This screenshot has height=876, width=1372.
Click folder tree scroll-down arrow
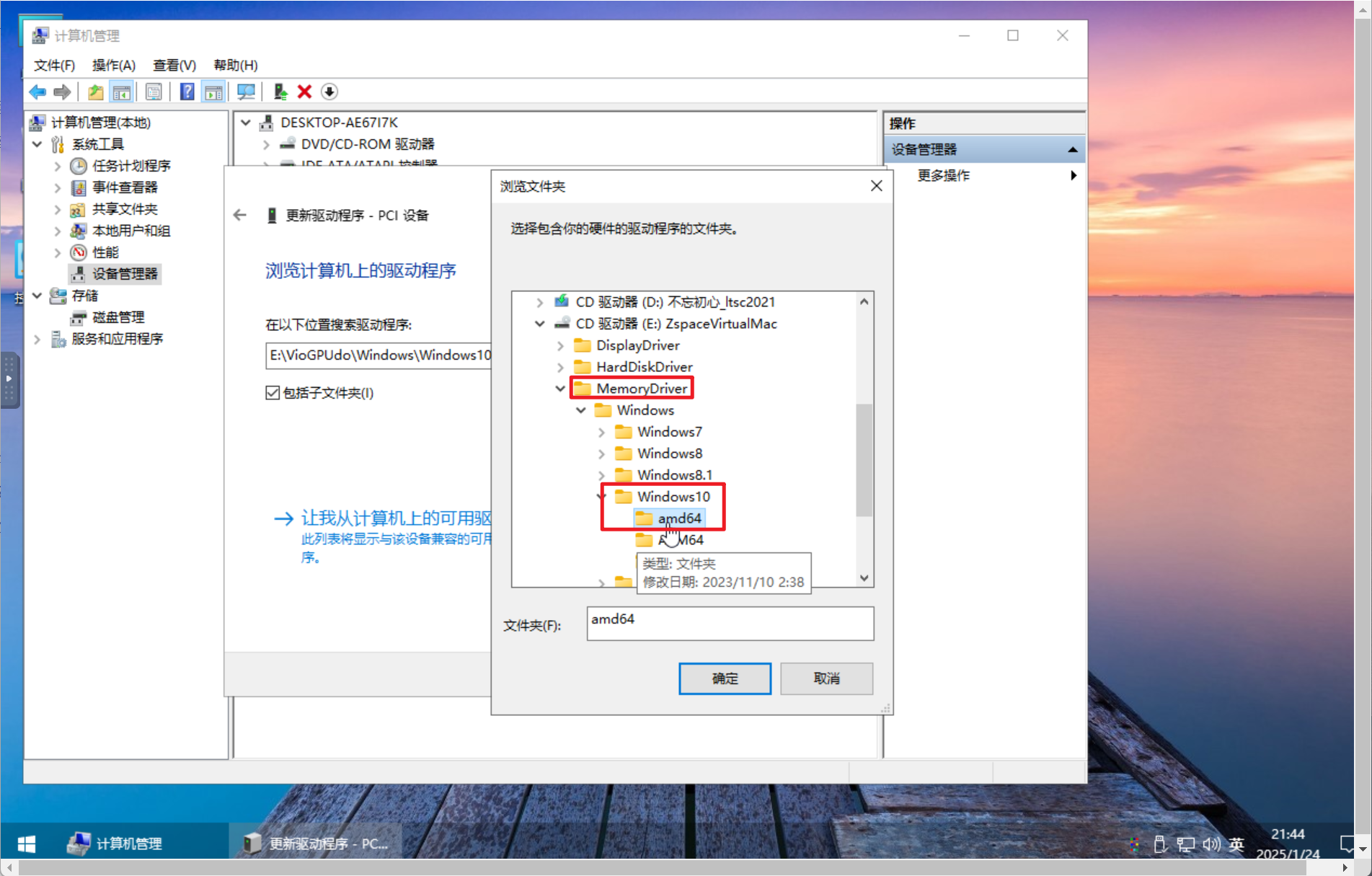coord(864,578)
